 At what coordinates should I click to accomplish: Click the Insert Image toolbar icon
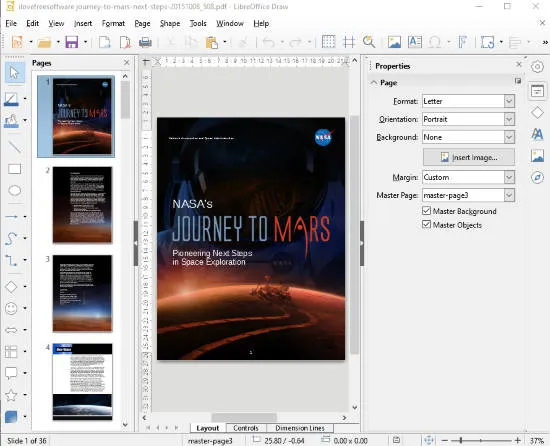click(x=394, y=42)
